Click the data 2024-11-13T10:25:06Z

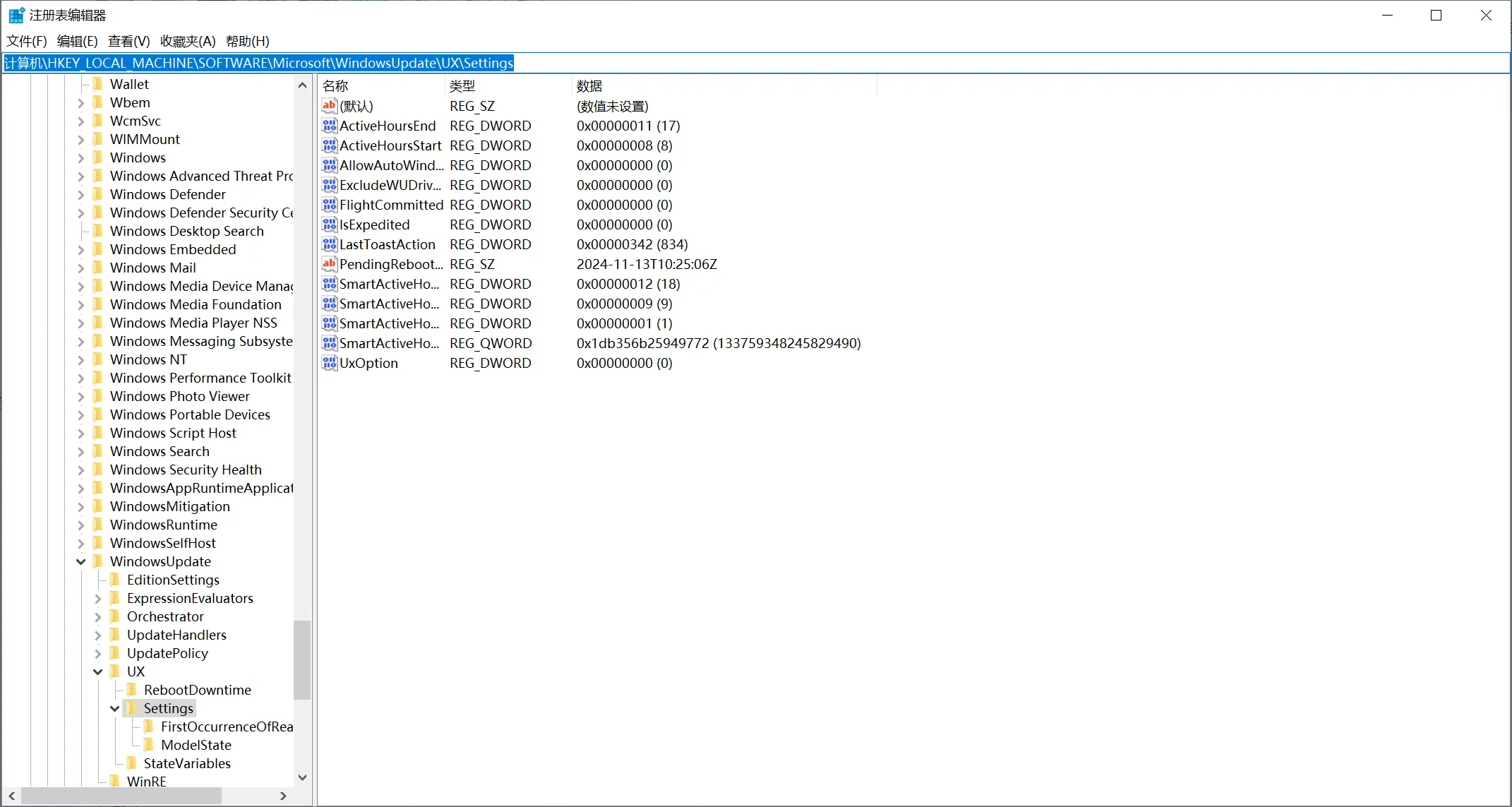[x=647, y=264]
